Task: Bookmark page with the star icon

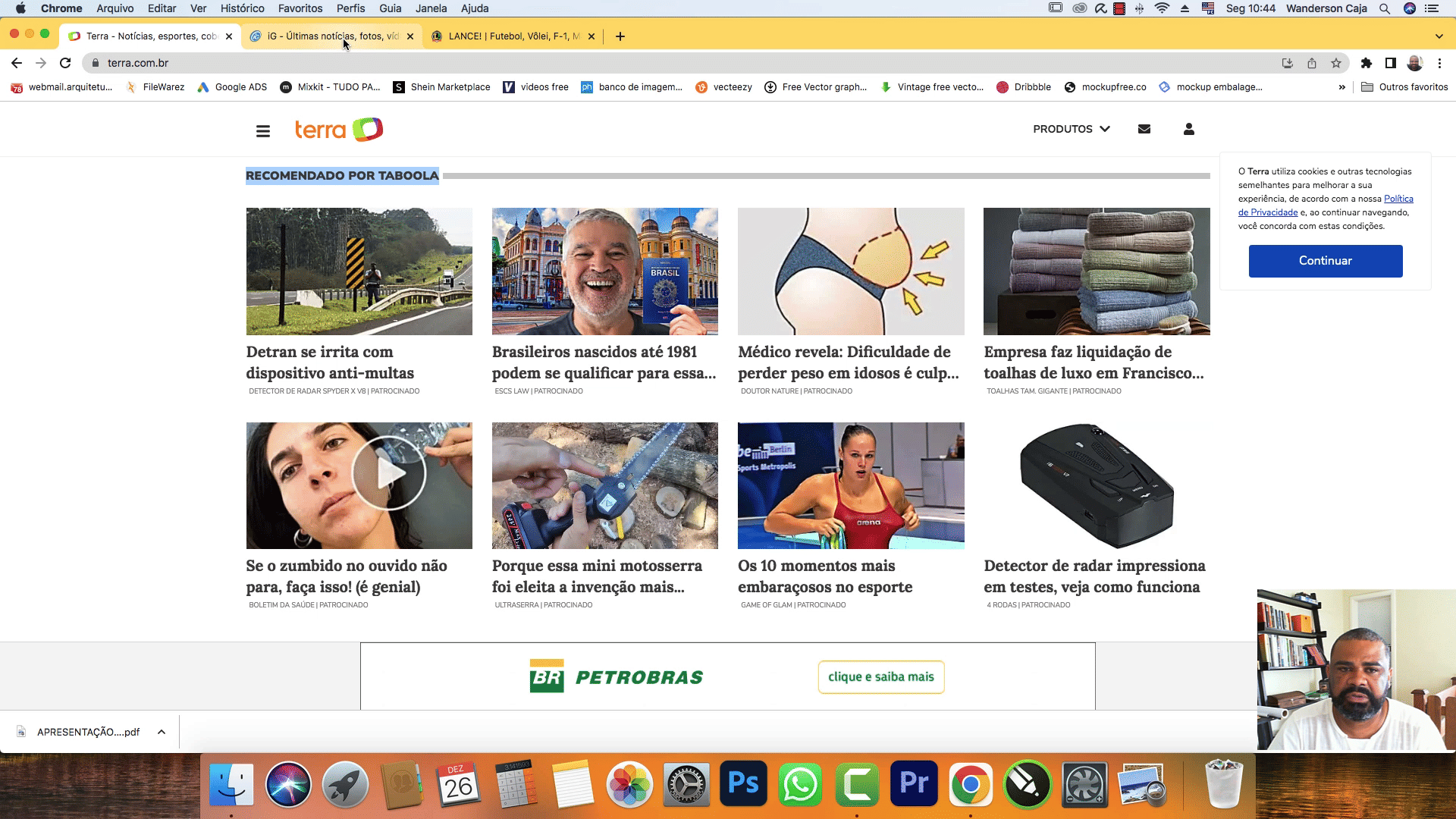Action: pos(1336,63)
